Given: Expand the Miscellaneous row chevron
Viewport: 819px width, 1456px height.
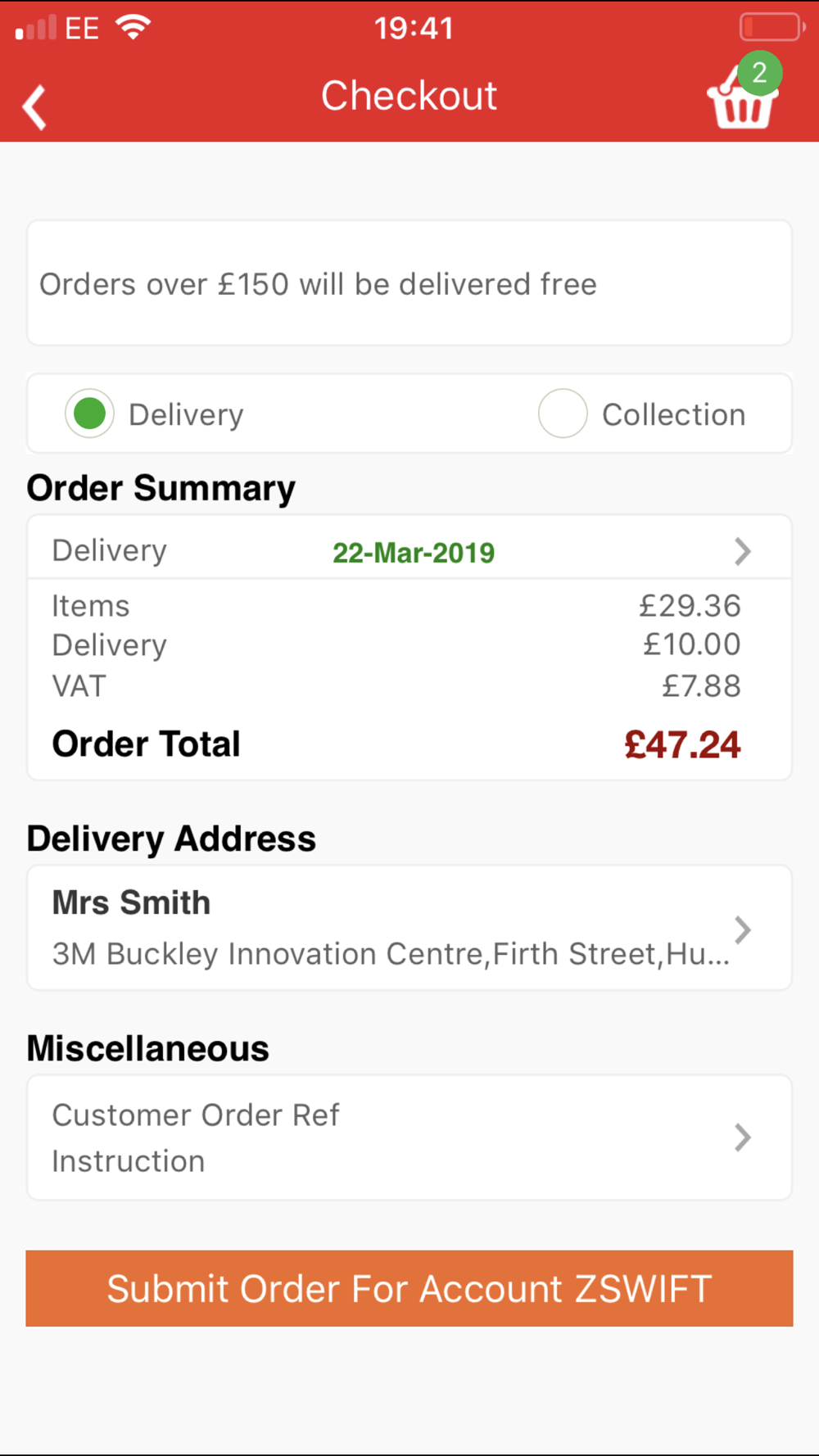Looking at the screenshot, I should (x=742, y=1137).
